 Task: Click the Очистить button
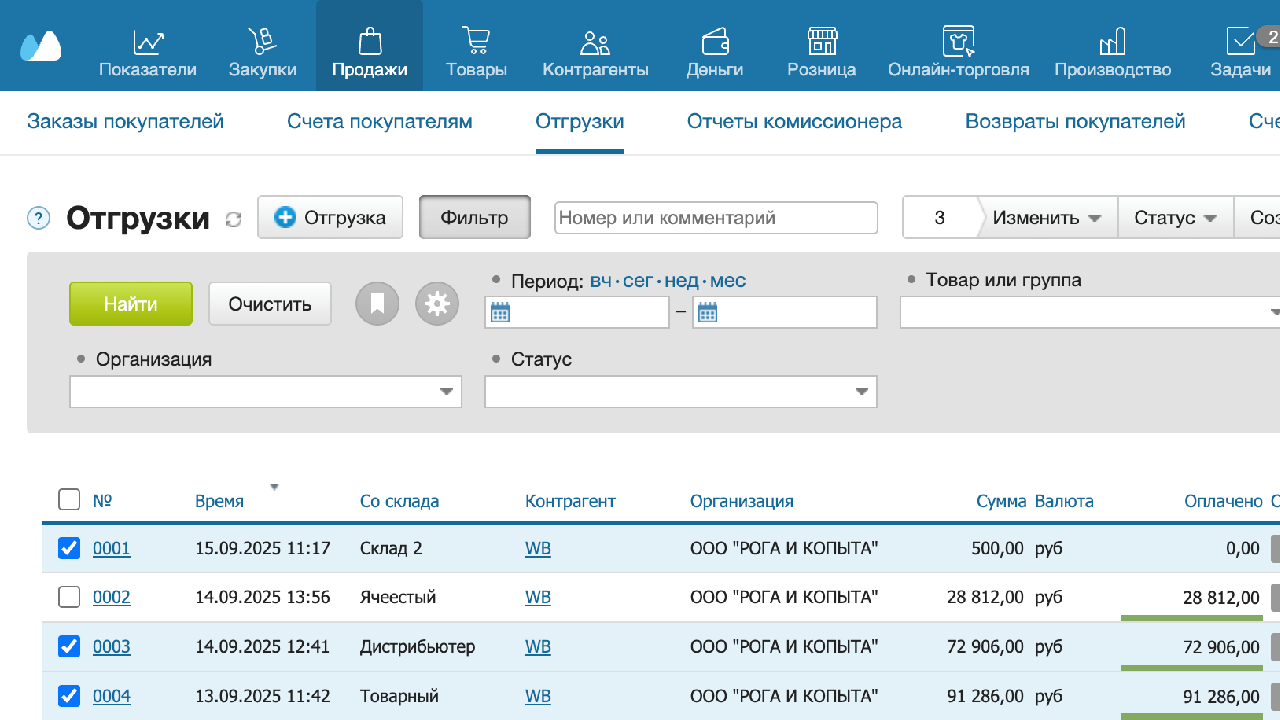click(270, 303)
